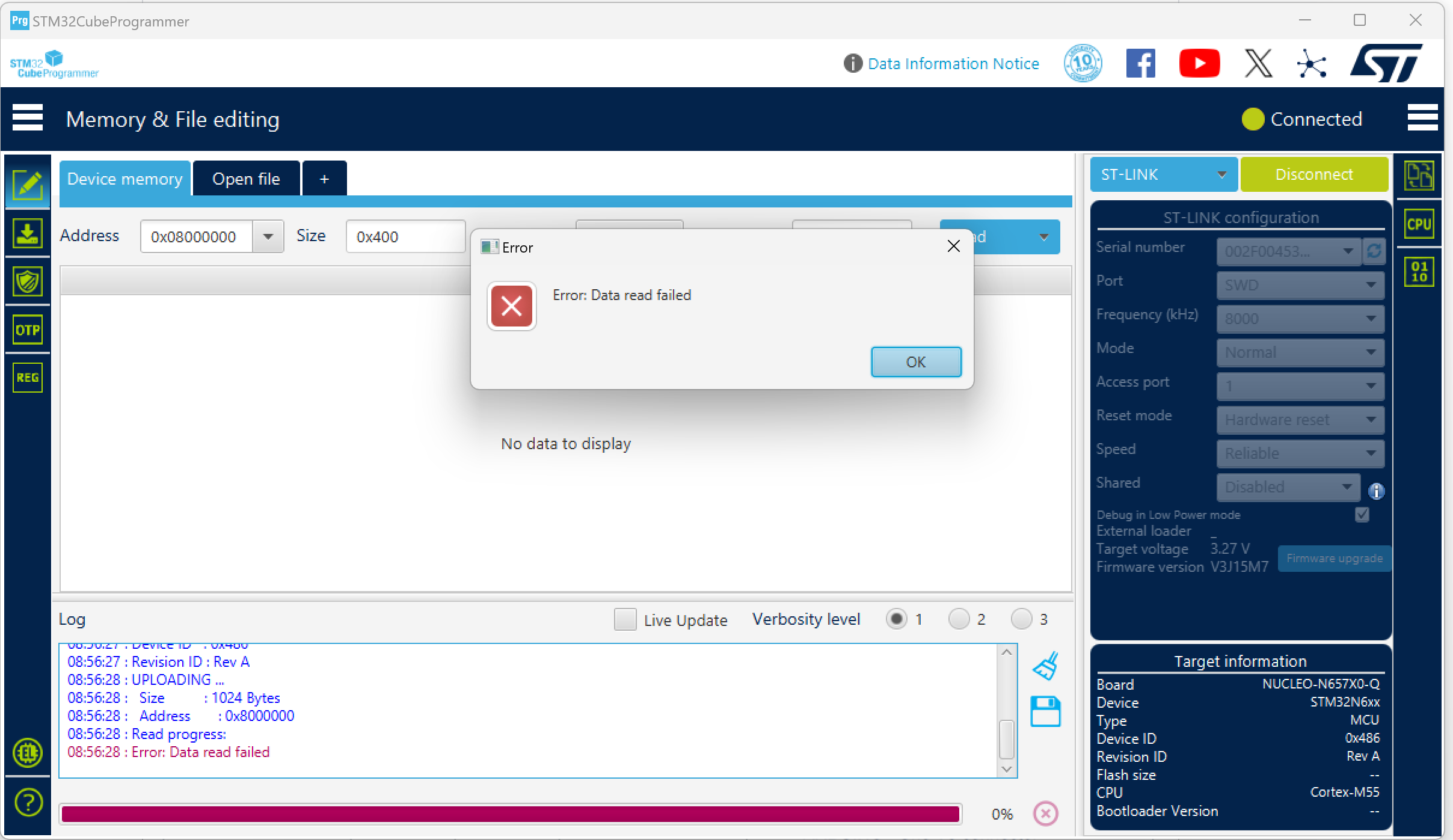The height and width of the screenshot is (840, 1453).
Task: Add a new tab with plus
Action: click(324, 179)
